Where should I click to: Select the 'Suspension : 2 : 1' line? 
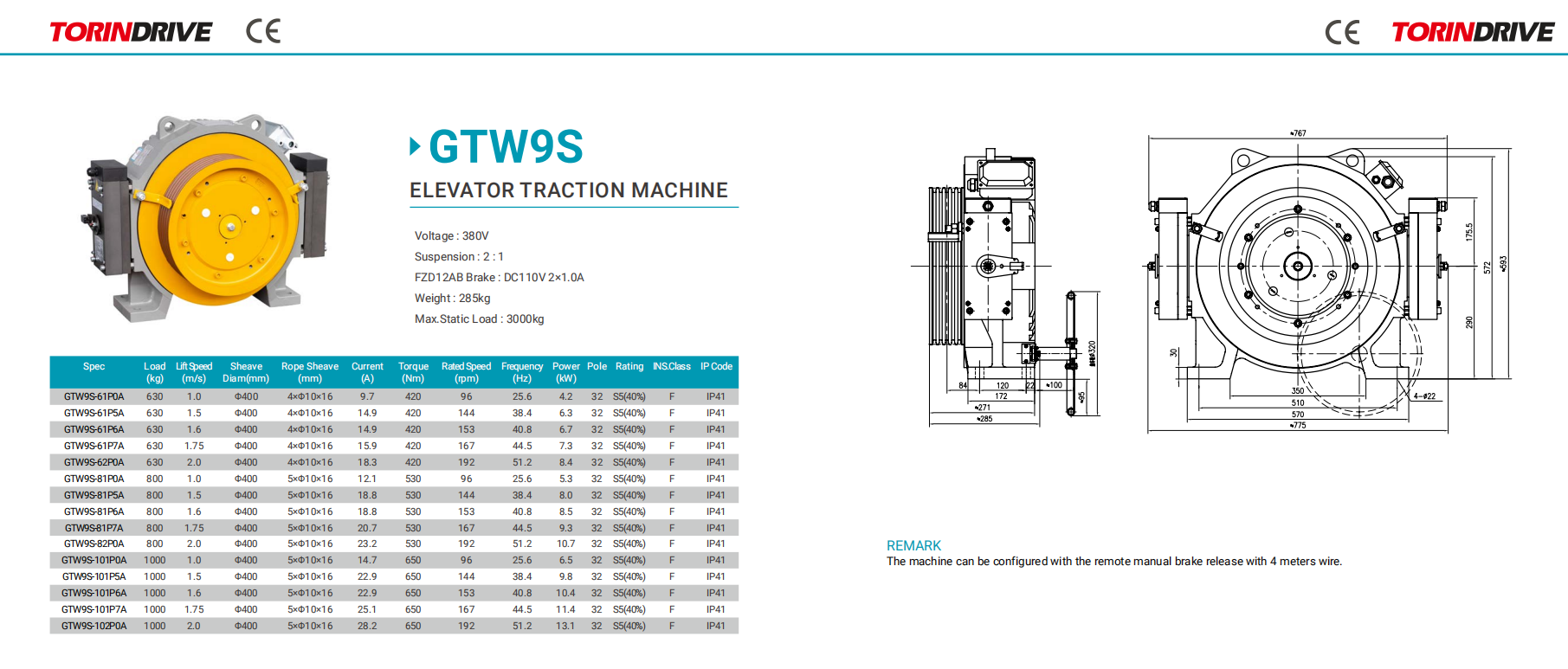coord(459,256)
